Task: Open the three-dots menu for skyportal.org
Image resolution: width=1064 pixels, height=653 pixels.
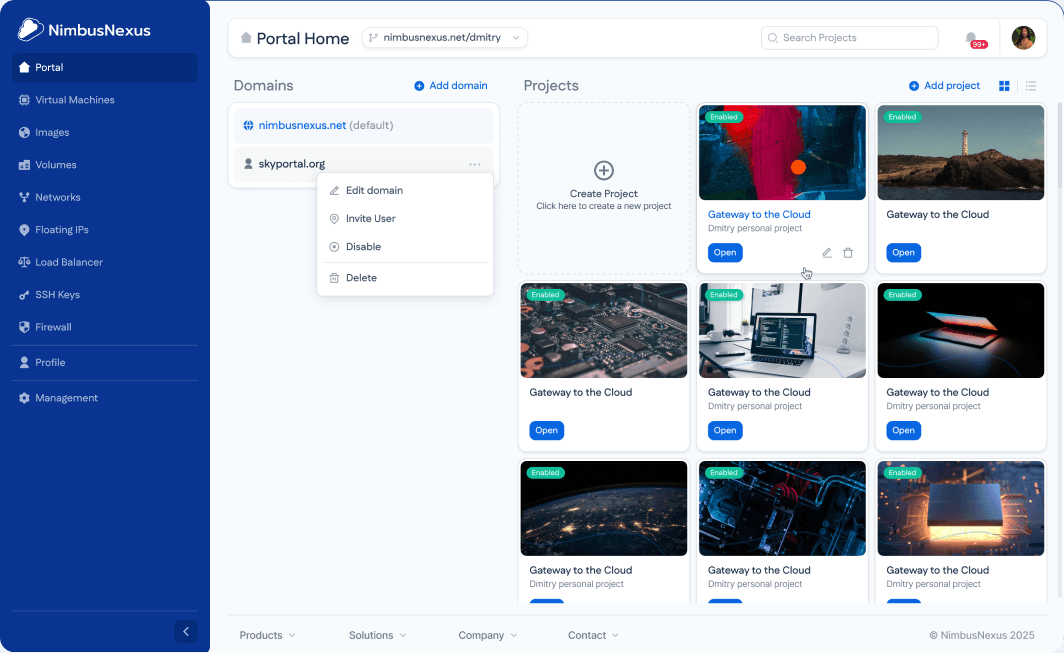Action: coord(474,164)
